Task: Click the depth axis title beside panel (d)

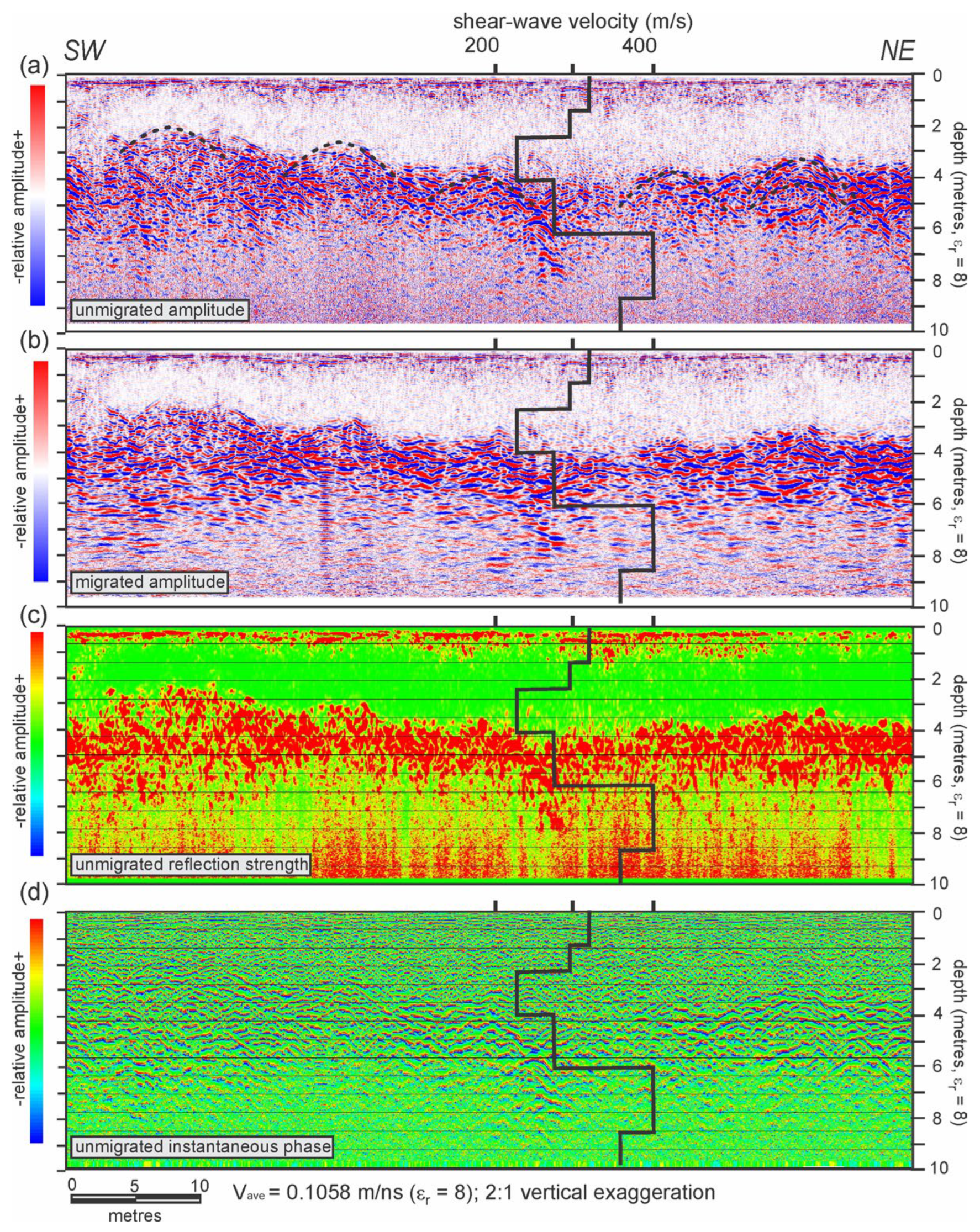Action: click(x=959, y=1041)
